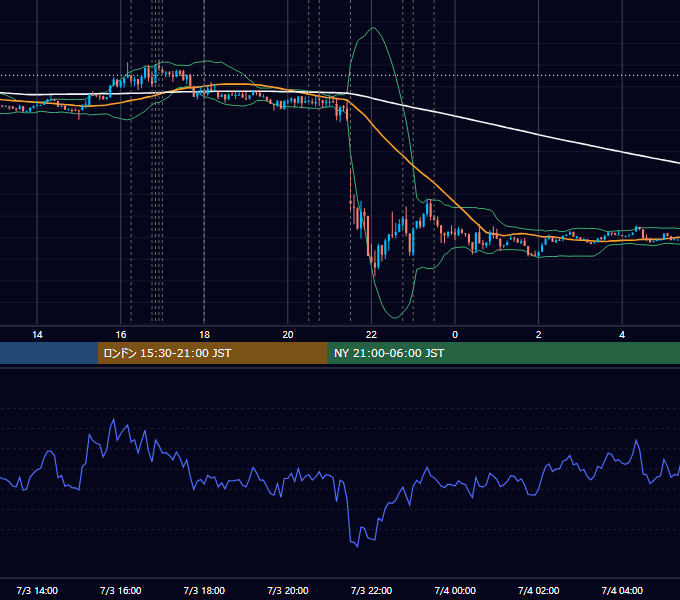Click the 7/4 00:00 date label
The image size is (680, 600).
click(x=455, y=590)
